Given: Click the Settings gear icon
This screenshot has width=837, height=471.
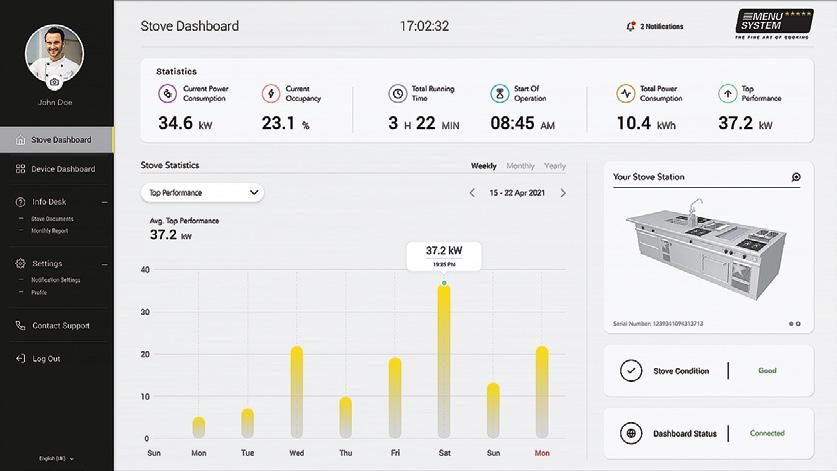Looking at the screenshot, I should (20, 264).
